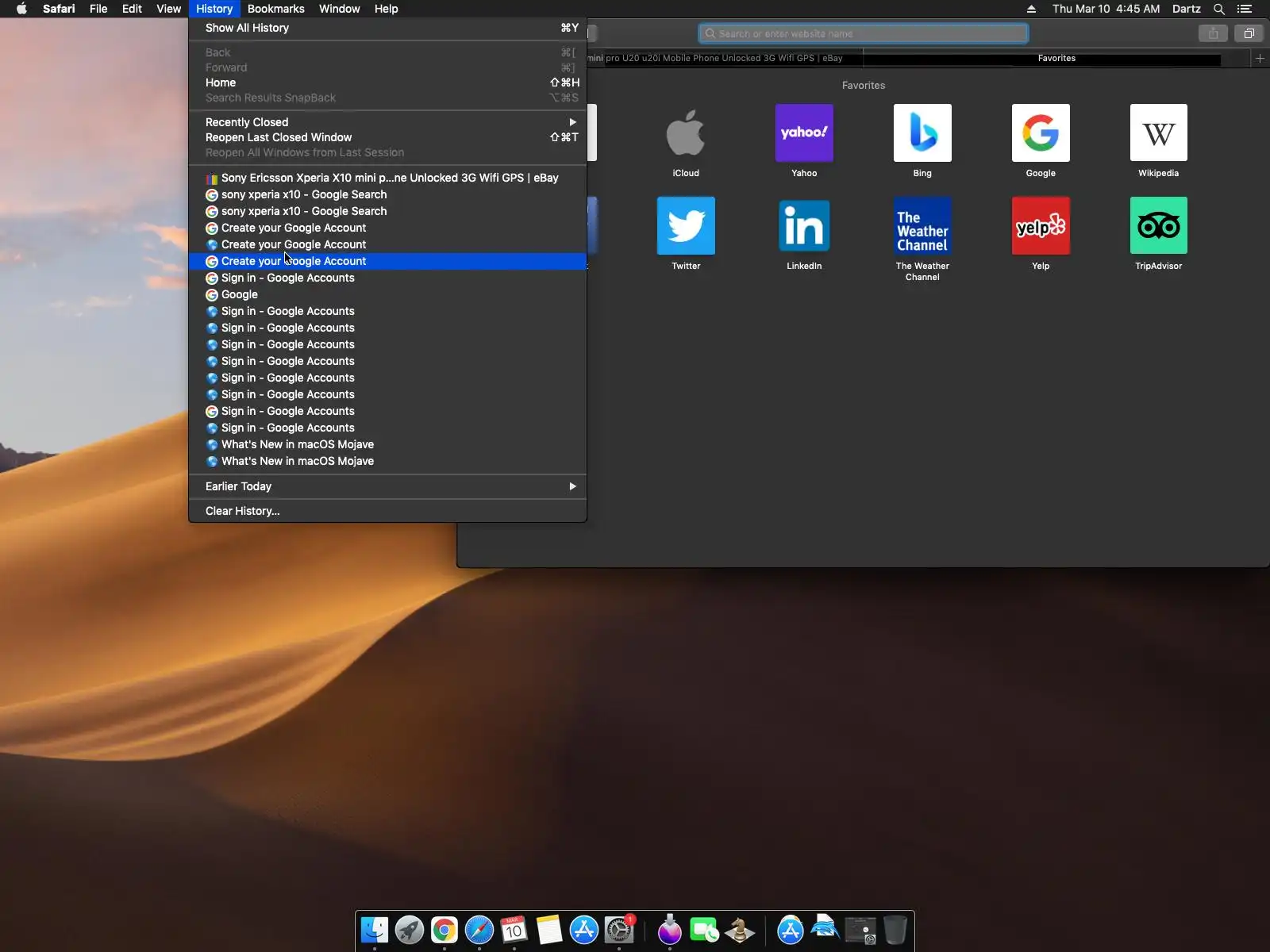The height and width of the screenshot is (952, 1270).
Task: Open Calendar from the Dock
Action: click(514, 930)
